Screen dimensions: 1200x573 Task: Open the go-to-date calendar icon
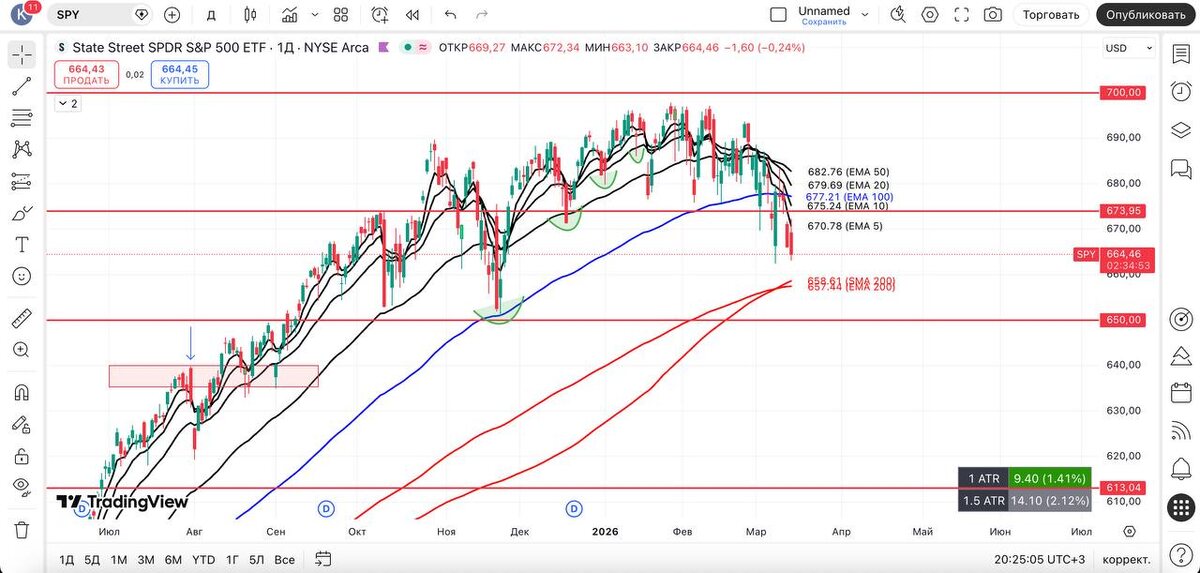pyautogui.click(x=323, y=559)
